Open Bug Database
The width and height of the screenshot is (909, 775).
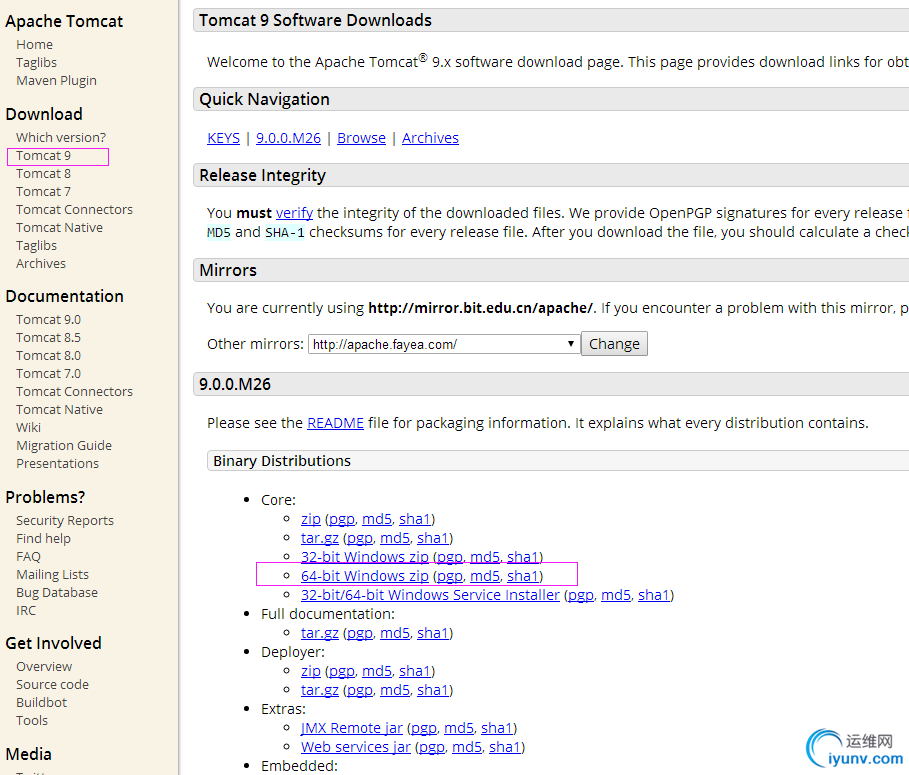point(57,592)
